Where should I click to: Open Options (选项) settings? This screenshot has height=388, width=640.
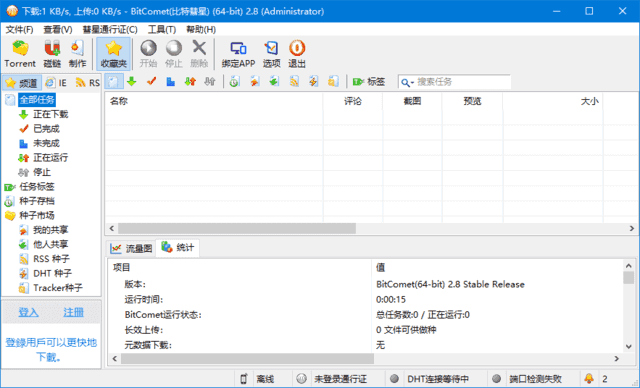[271, 53]
